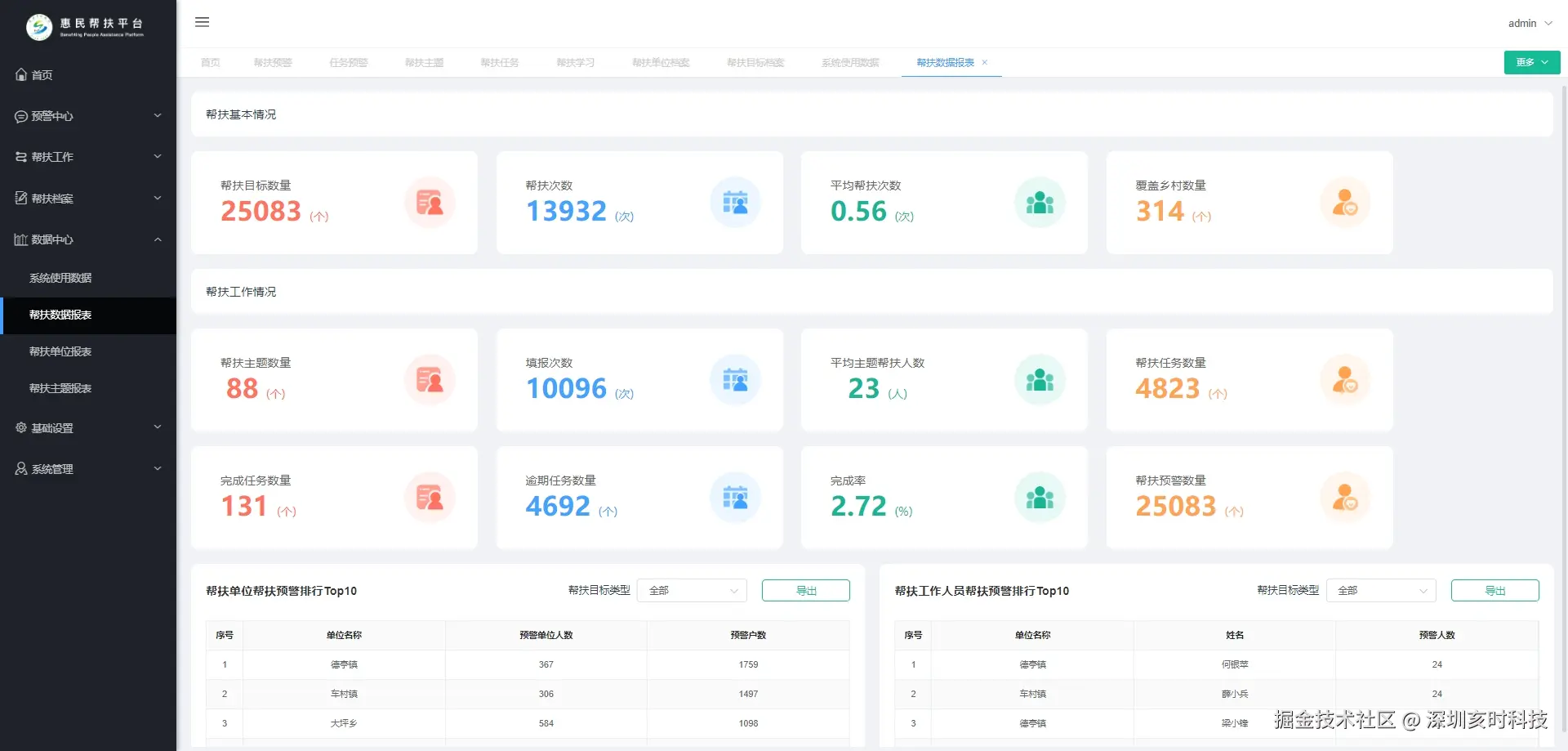Click 导出 button for unit ranking table

point(806,590)
